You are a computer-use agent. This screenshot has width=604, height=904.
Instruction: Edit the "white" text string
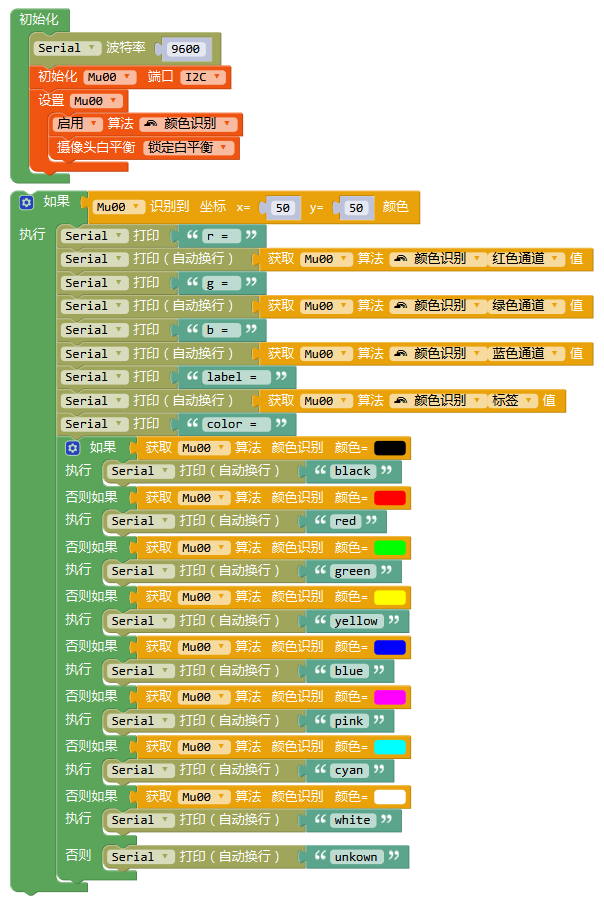353,820
